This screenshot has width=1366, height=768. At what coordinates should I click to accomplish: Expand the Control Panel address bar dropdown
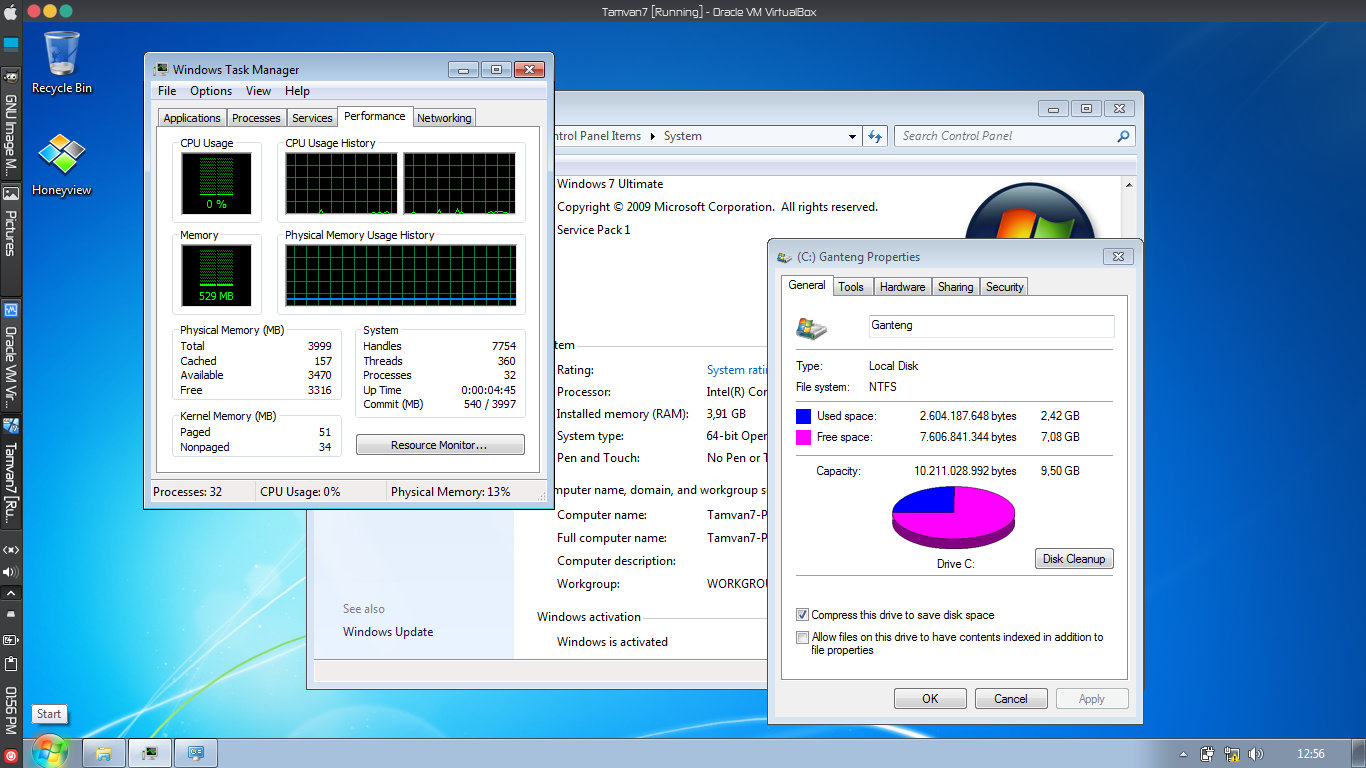pyautogui.click(x=852, y=137)
